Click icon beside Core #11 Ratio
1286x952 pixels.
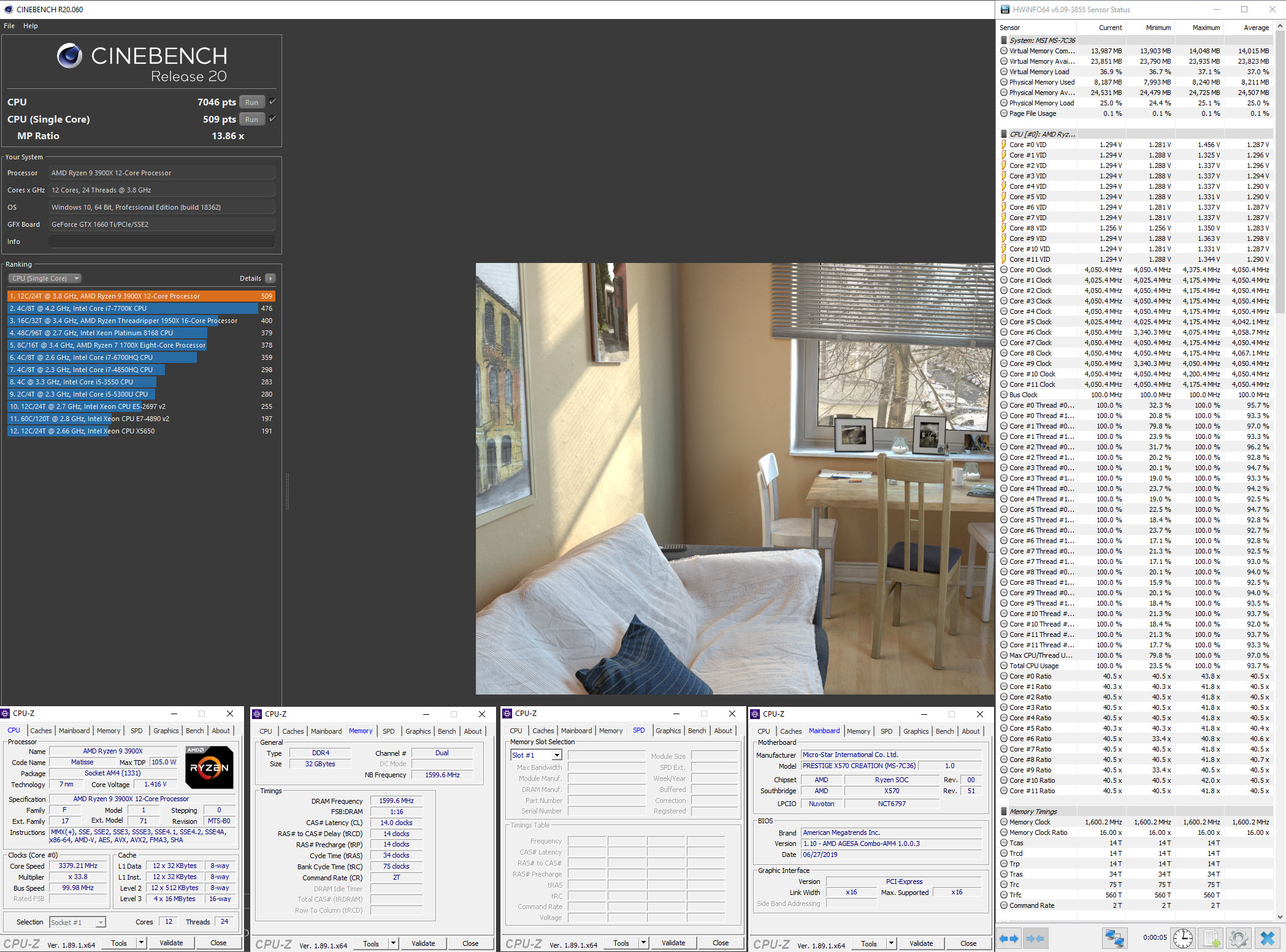click(1004, 791)
